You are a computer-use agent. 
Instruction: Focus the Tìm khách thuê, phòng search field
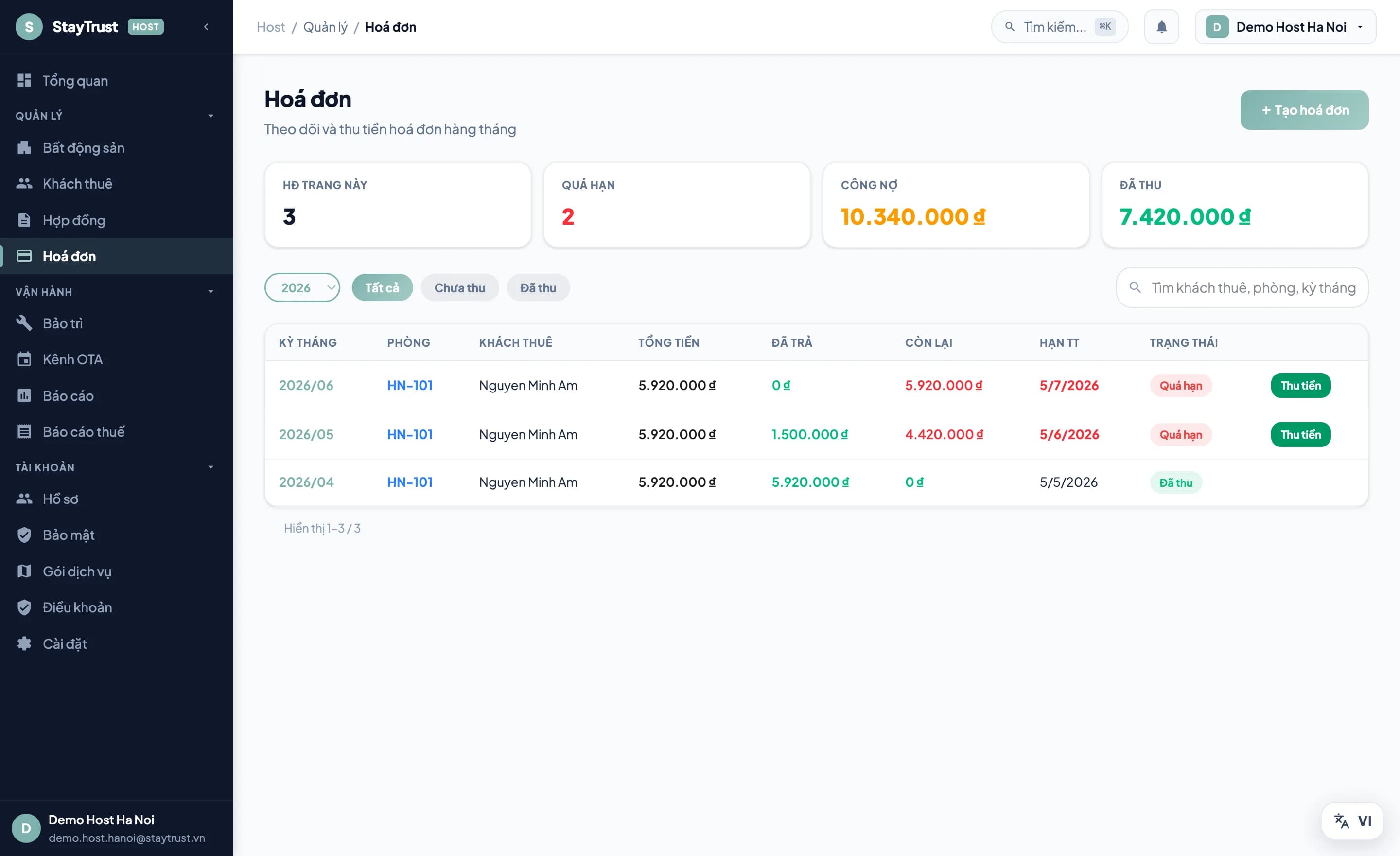coord(1242,287)
